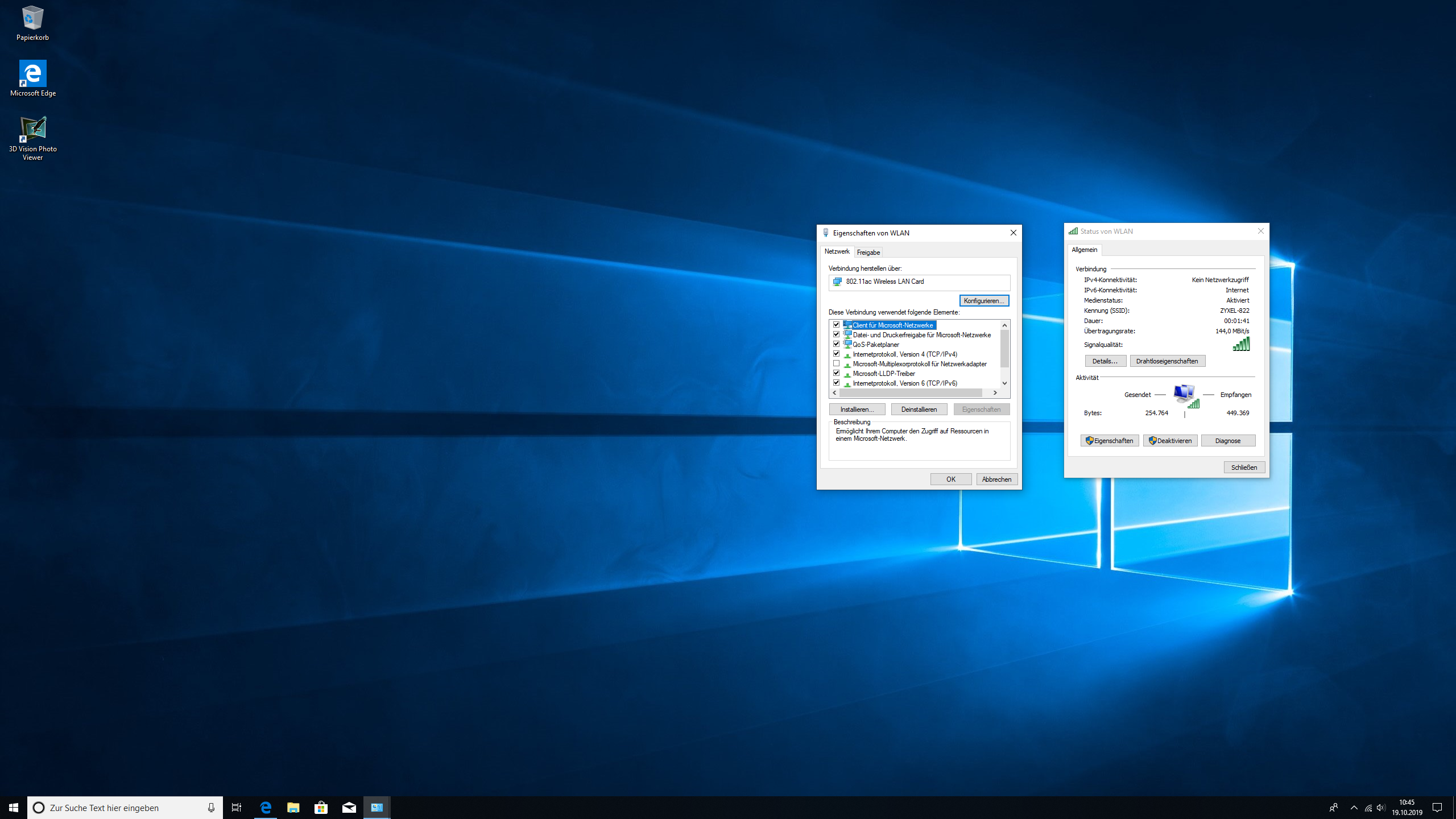Open Microsoft Store from the taskbar
Viewport: 1456px width, 819px height.
click(321, 807)
